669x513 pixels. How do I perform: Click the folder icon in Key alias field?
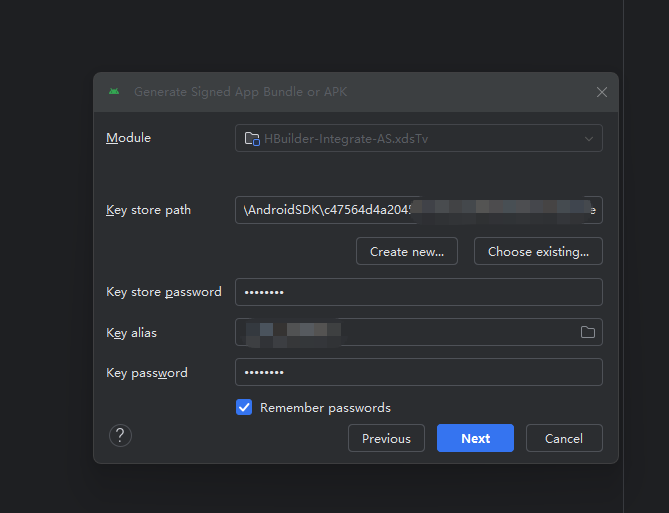(x=588, y=332)
